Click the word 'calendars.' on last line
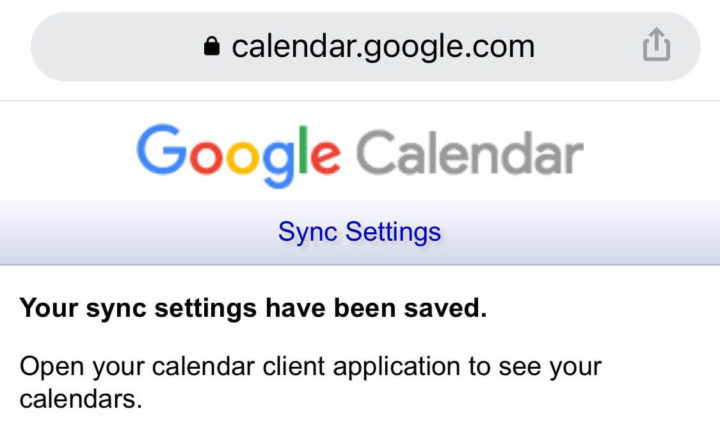 tap(81, 399)
